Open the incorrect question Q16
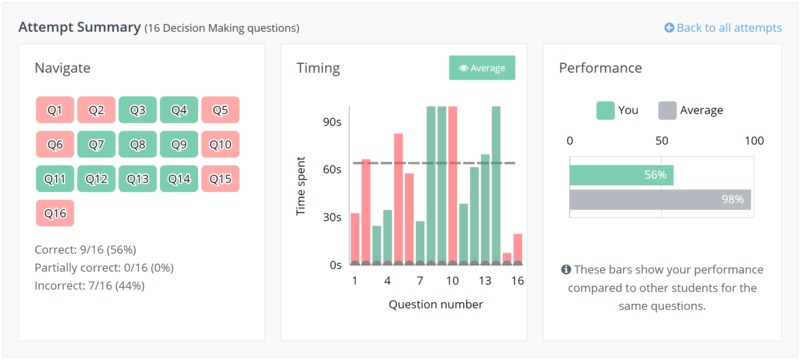 [55, 213]
